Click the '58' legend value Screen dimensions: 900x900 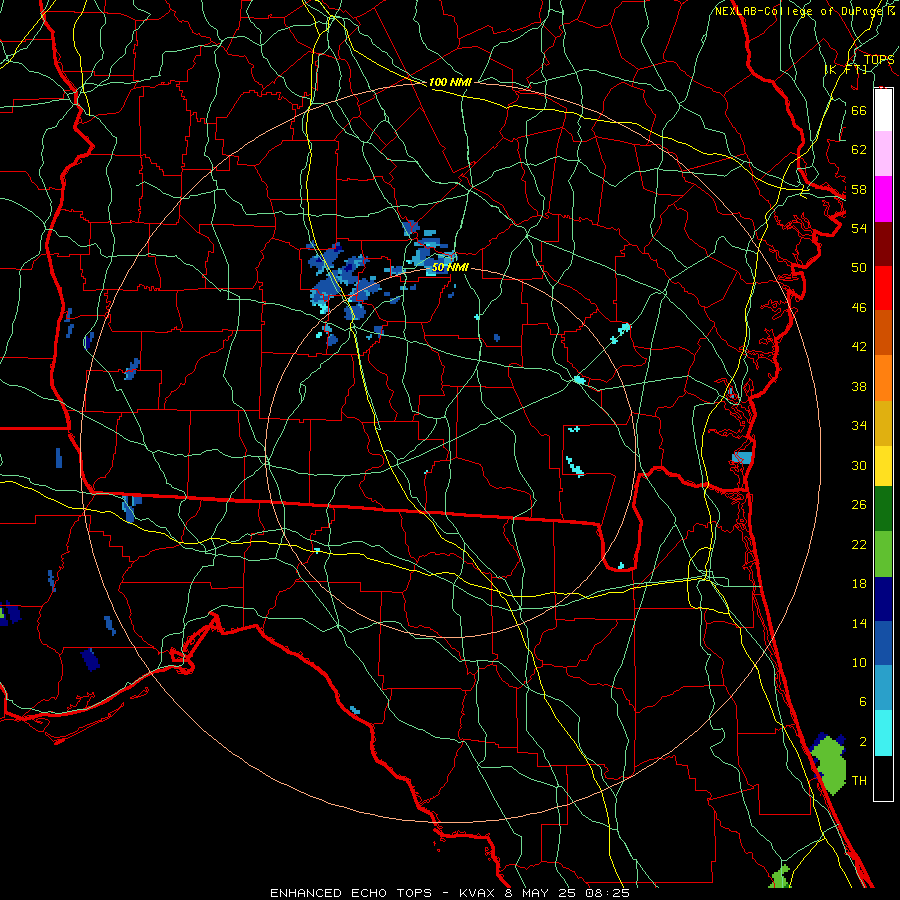click(859, 189)
